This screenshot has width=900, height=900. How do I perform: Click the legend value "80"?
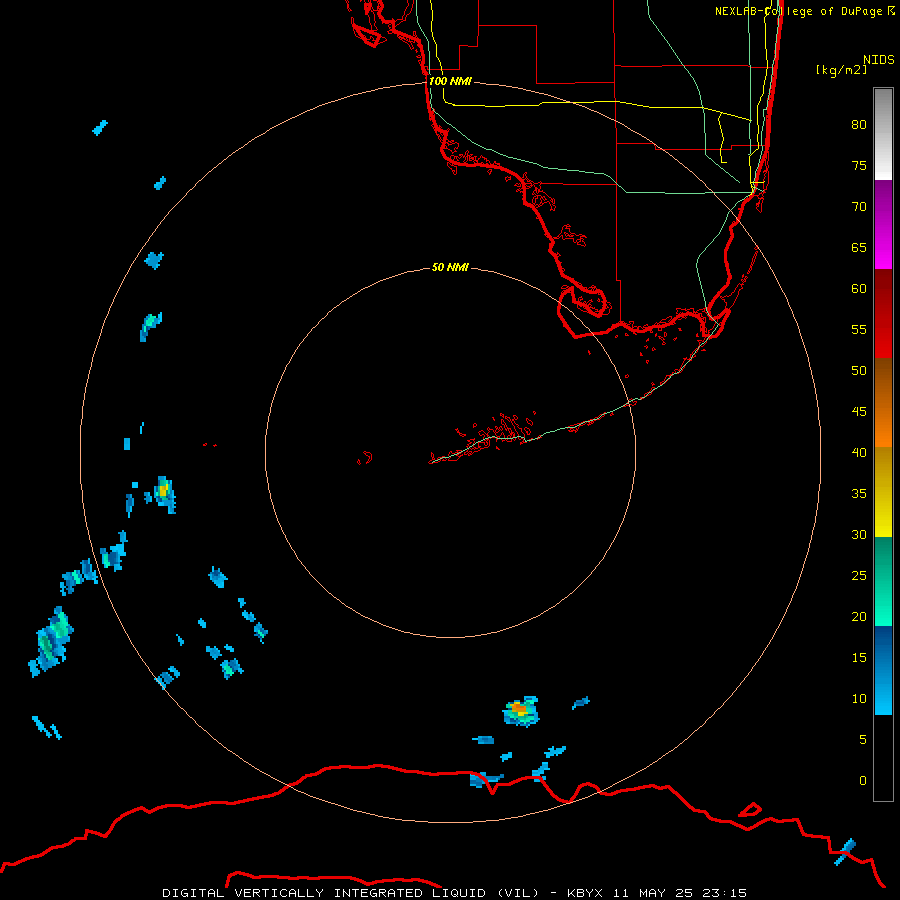[859, 125]
